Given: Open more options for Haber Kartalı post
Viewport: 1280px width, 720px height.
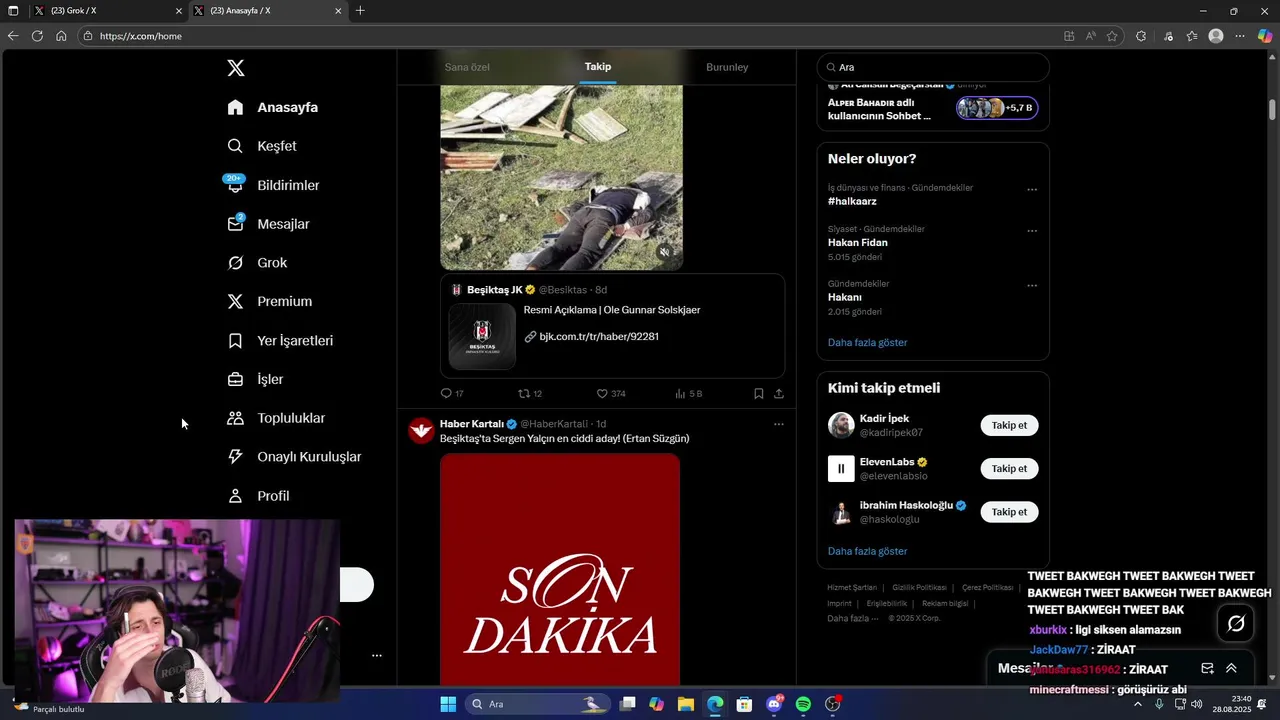Looking at the screenshot, I should click(779, 424).
